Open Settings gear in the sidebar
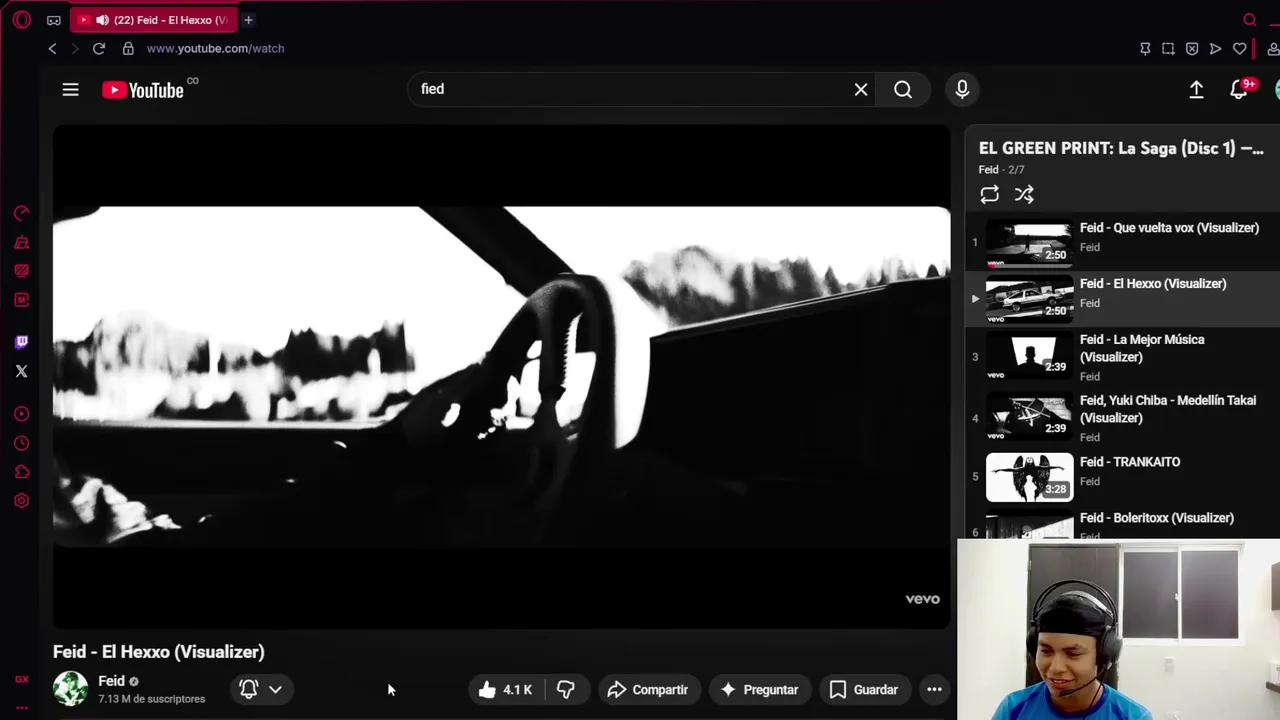This screenshot has width=1280, height=720. coord(21,501)
